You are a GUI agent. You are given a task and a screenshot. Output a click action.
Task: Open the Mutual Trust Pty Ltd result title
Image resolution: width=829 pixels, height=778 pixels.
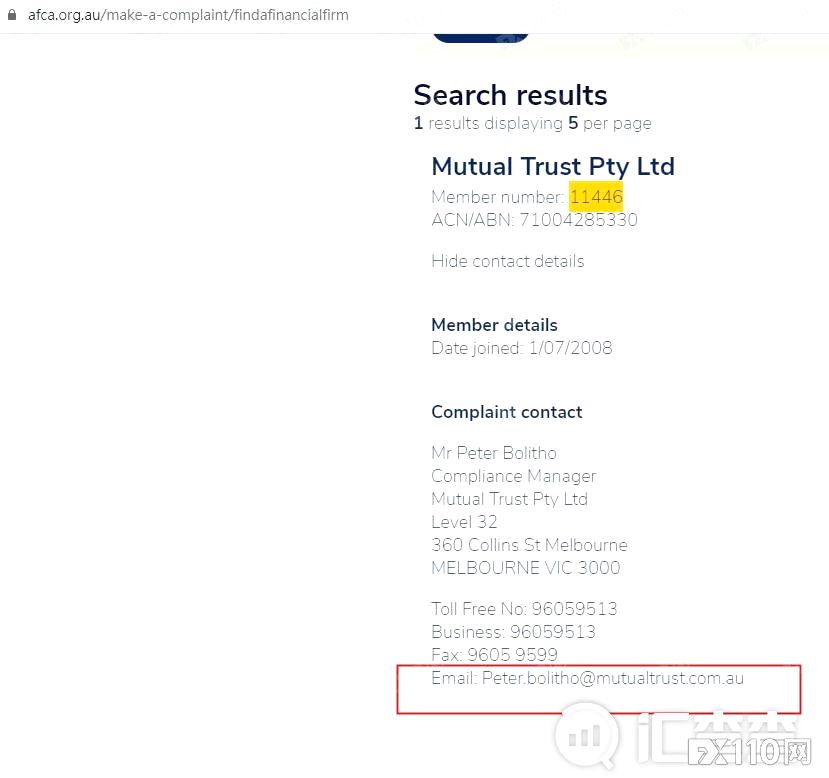553,167
